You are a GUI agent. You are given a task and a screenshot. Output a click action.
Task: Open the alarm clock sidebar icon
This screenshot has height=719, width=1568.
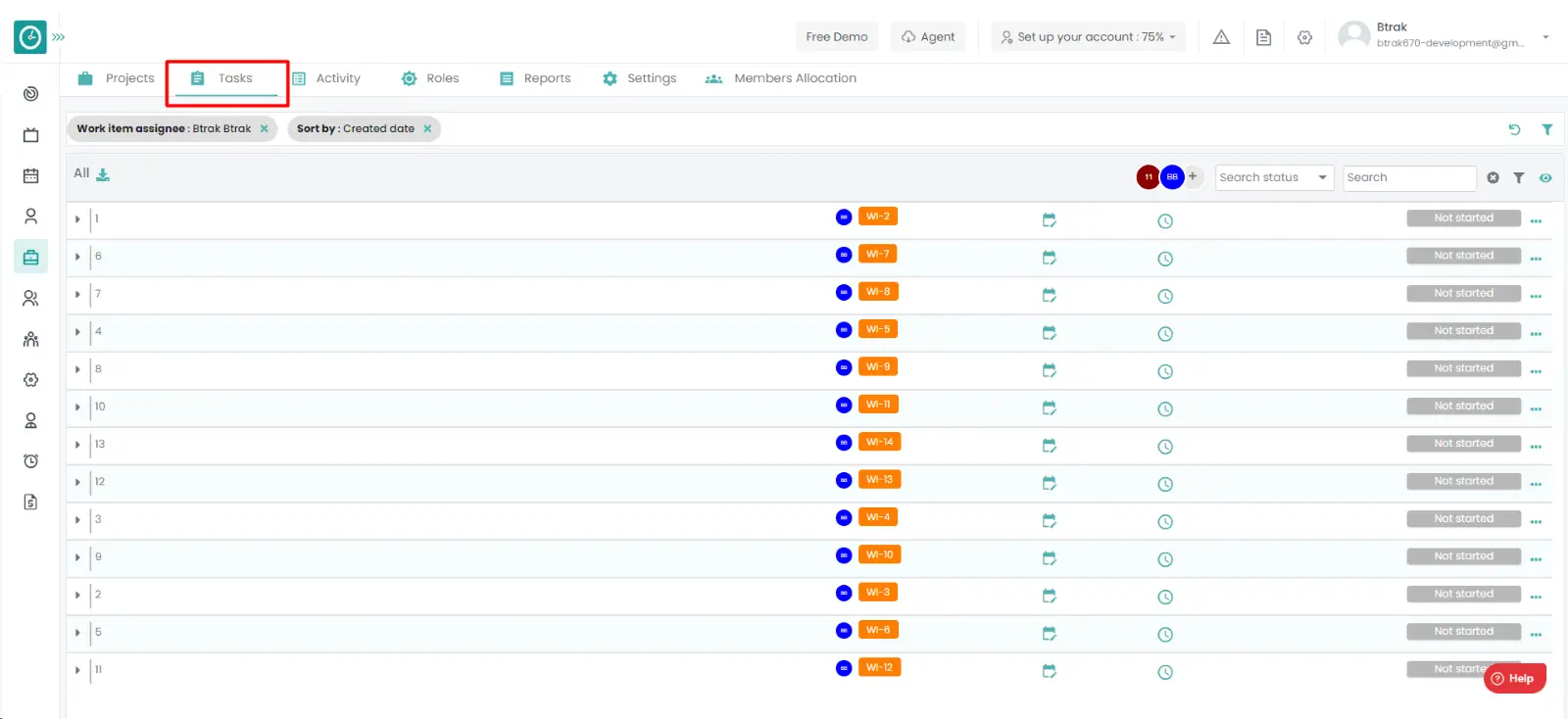(x=30, y=461)
